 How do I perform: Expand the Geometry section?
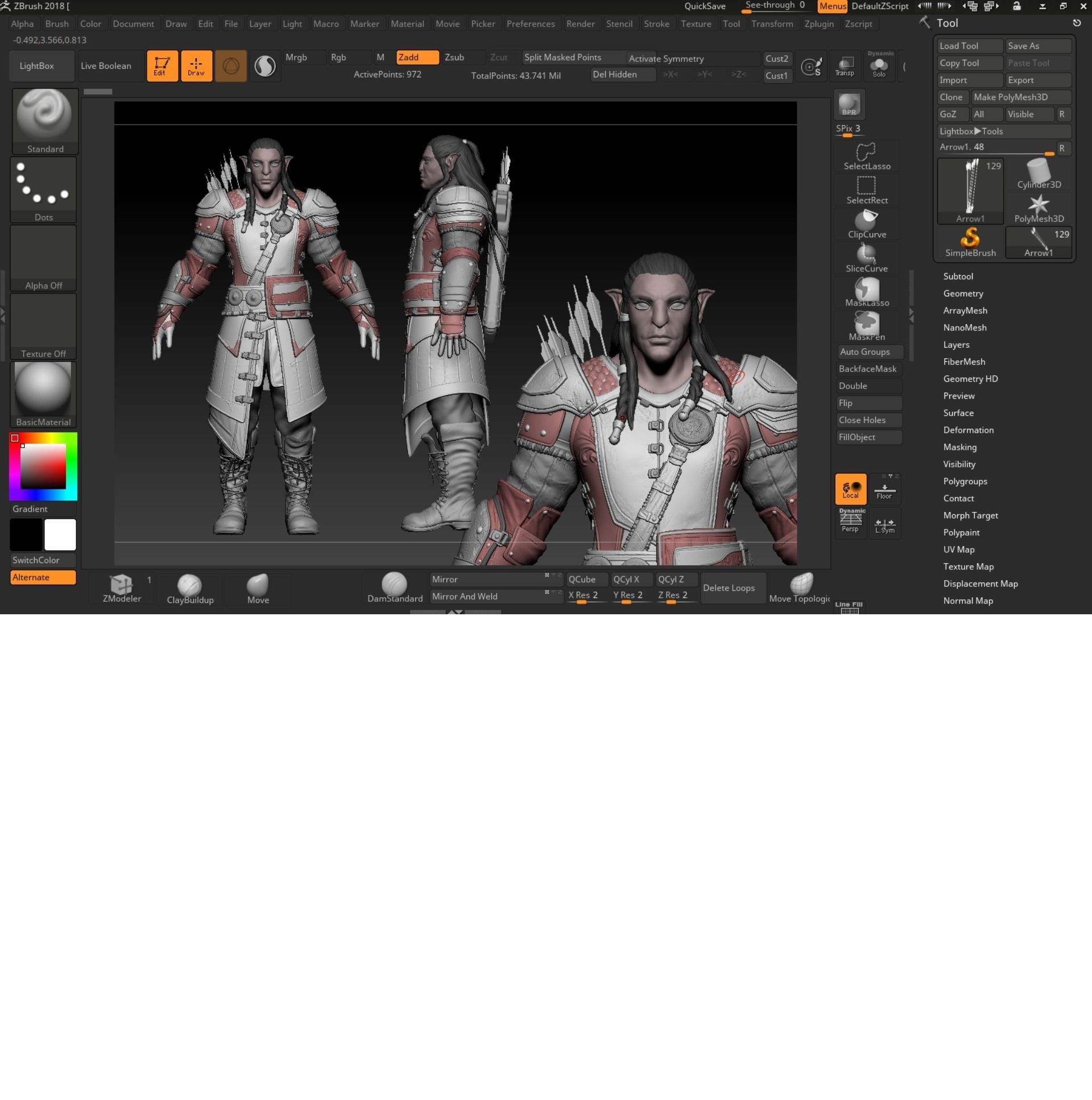(x=963, y=293)
